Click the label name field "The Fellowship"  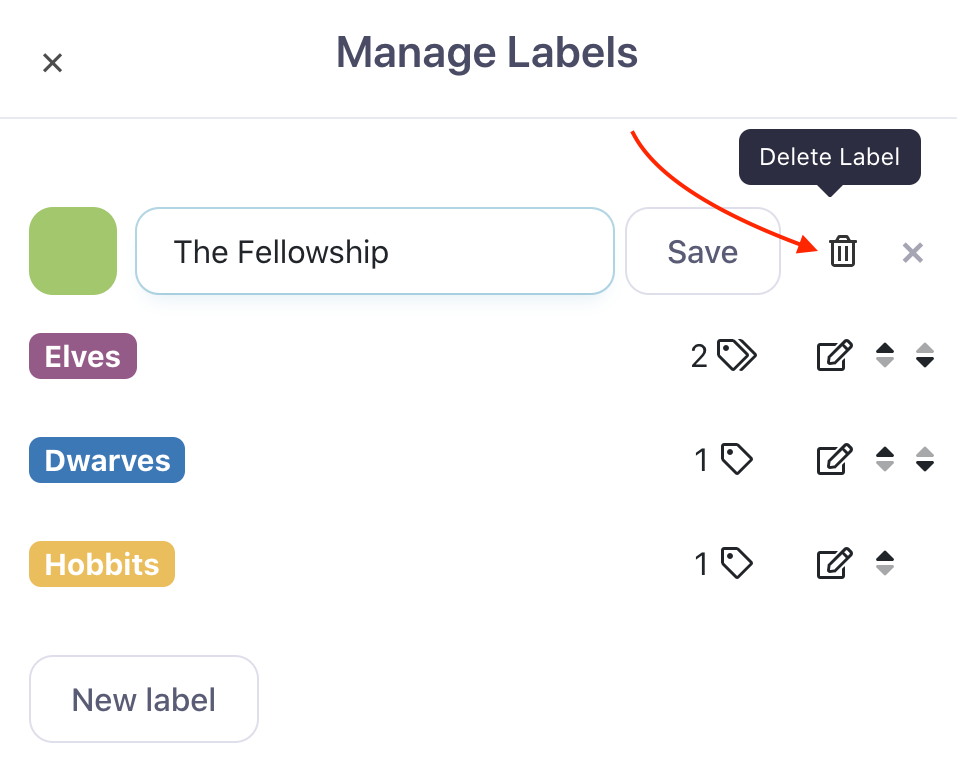pos(374,251)
